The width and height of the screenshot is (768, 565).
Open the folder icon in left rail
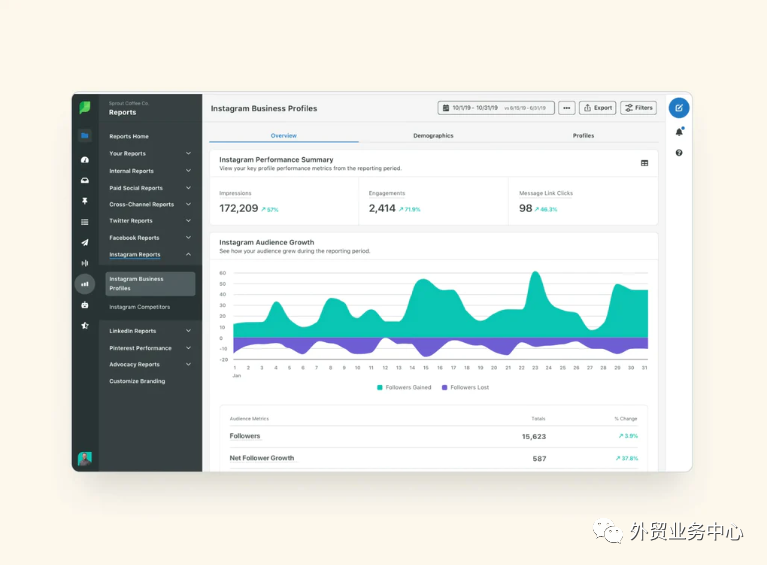pyautogui.click(x=85, y=136)
